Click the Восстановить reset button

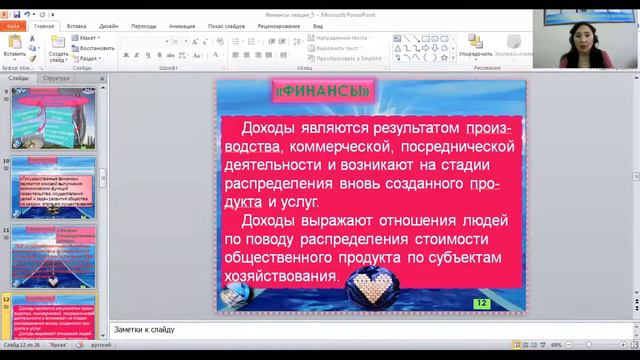93,48
